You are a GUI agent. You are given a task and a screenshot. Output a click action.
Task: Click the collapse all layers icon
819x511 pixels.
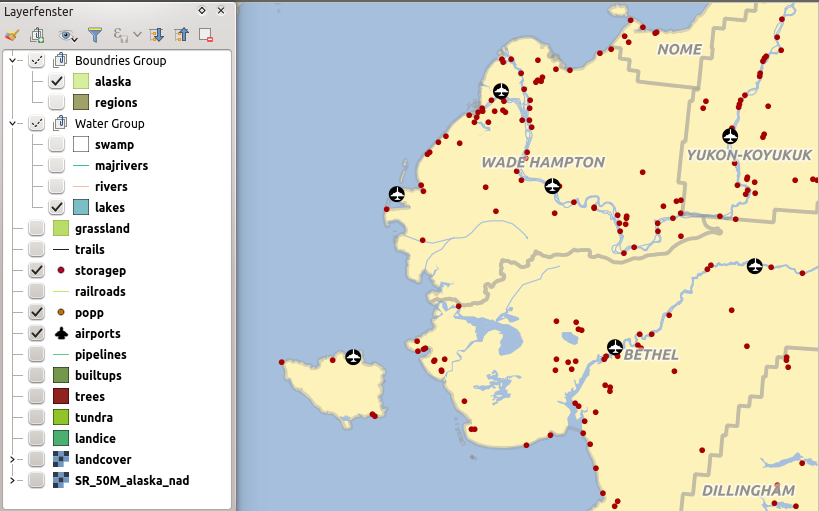pos(181,35)
